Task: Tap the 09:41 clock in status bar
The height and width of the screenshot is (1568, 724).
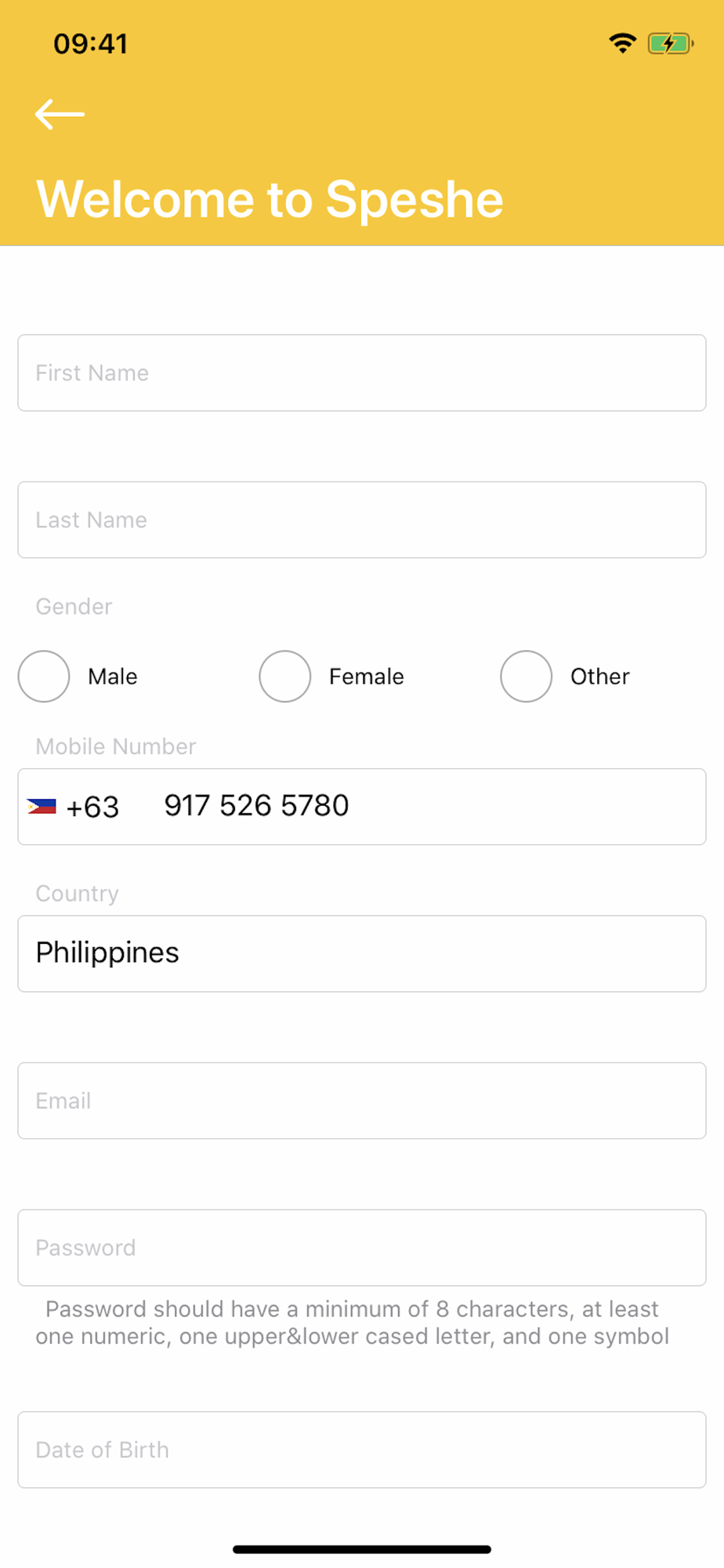Action: [x=90, y=43]
